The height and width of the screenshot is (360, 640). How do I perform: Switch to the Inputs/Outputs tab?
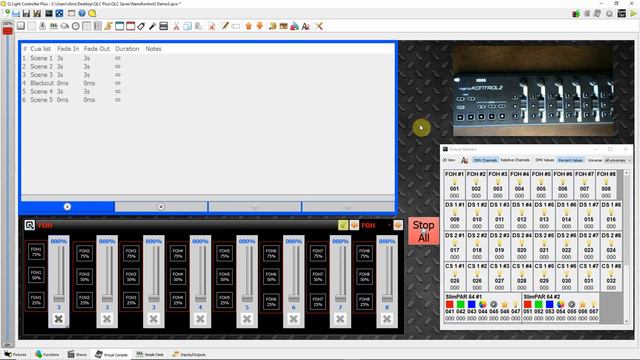pos(189,354)
